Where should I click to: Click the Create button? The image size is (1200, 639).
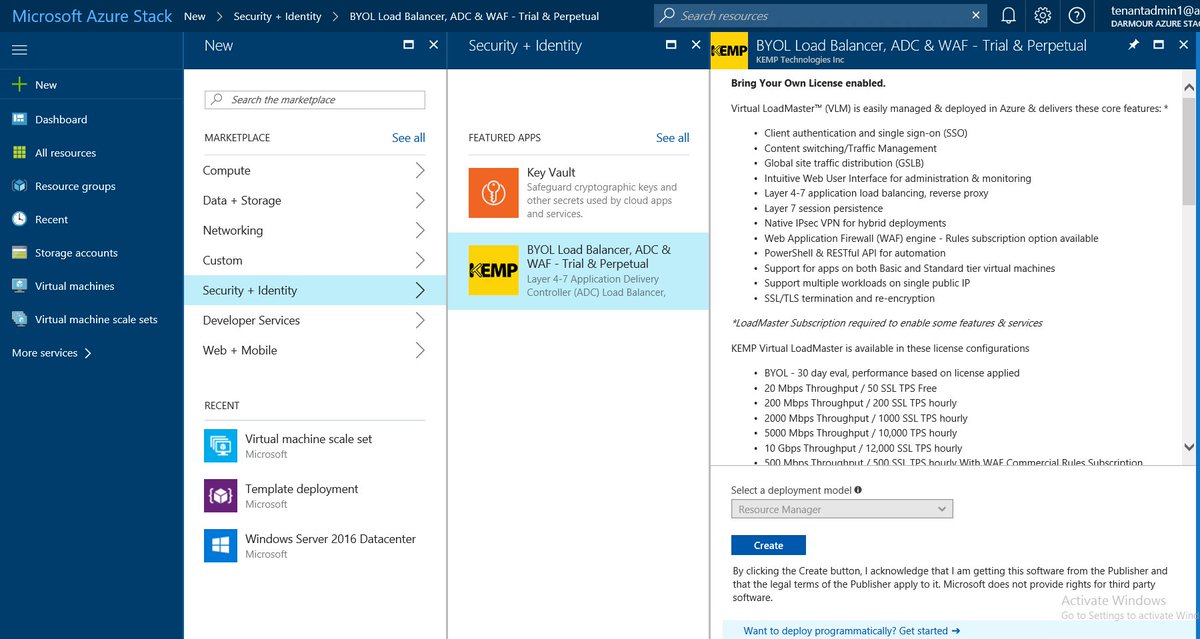point(768,545)
